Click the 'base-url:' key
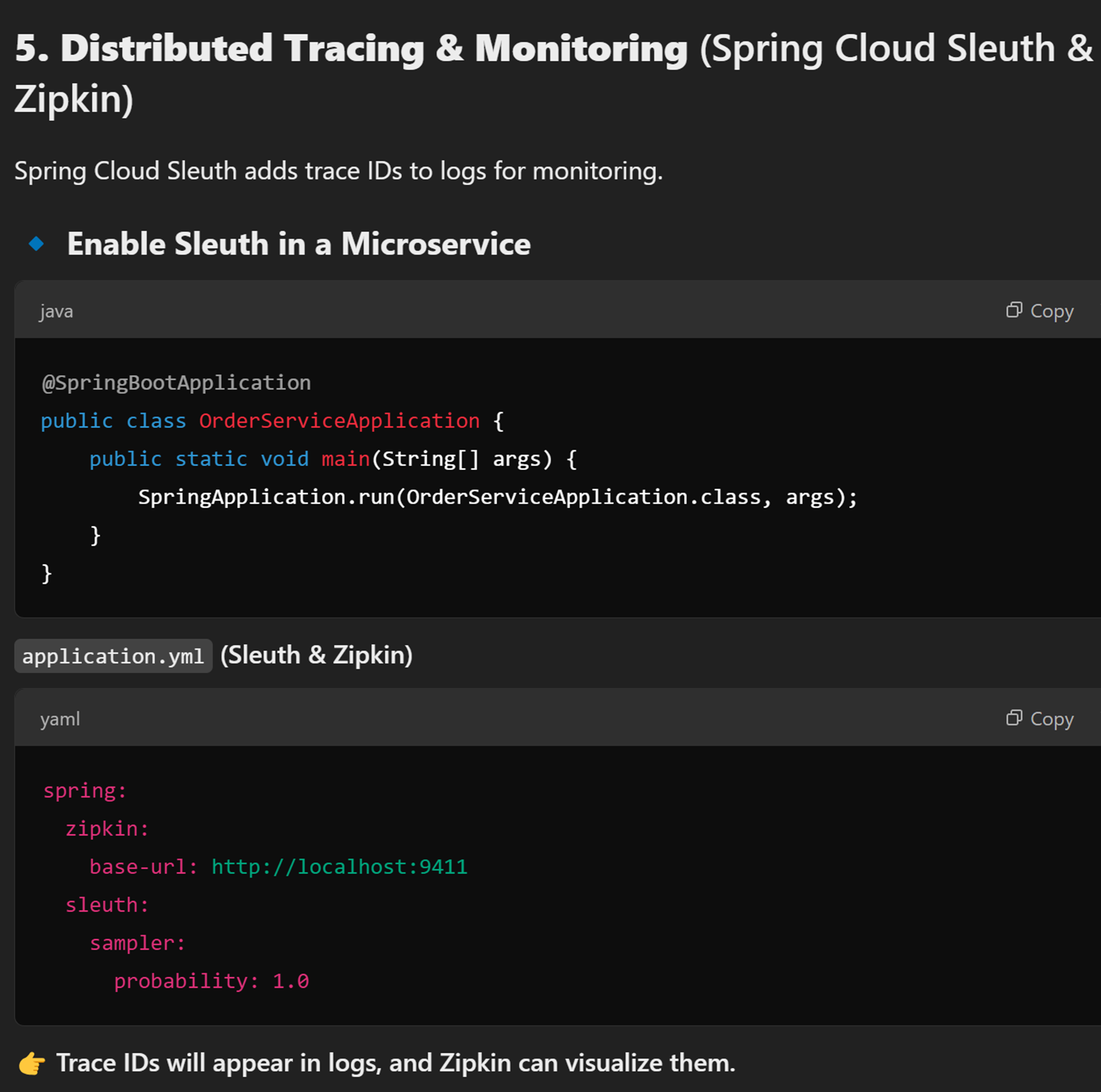Screen dimensions: 1101x1092 tap(143, 866)
